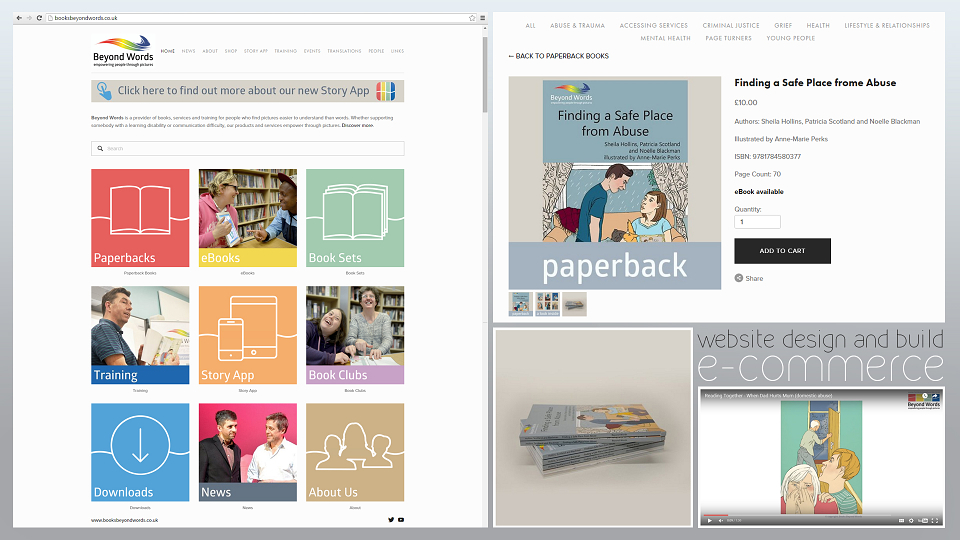960x540 pixels.
Task: Click the search magnifier icon
Action: 100,148
